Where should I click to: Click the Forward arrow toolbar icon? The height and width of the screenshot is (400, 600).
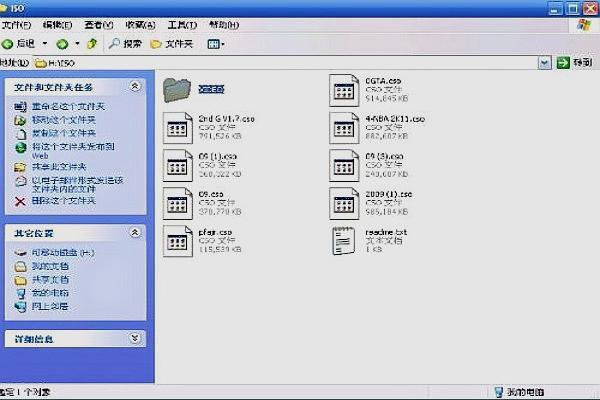coord(62,44)
